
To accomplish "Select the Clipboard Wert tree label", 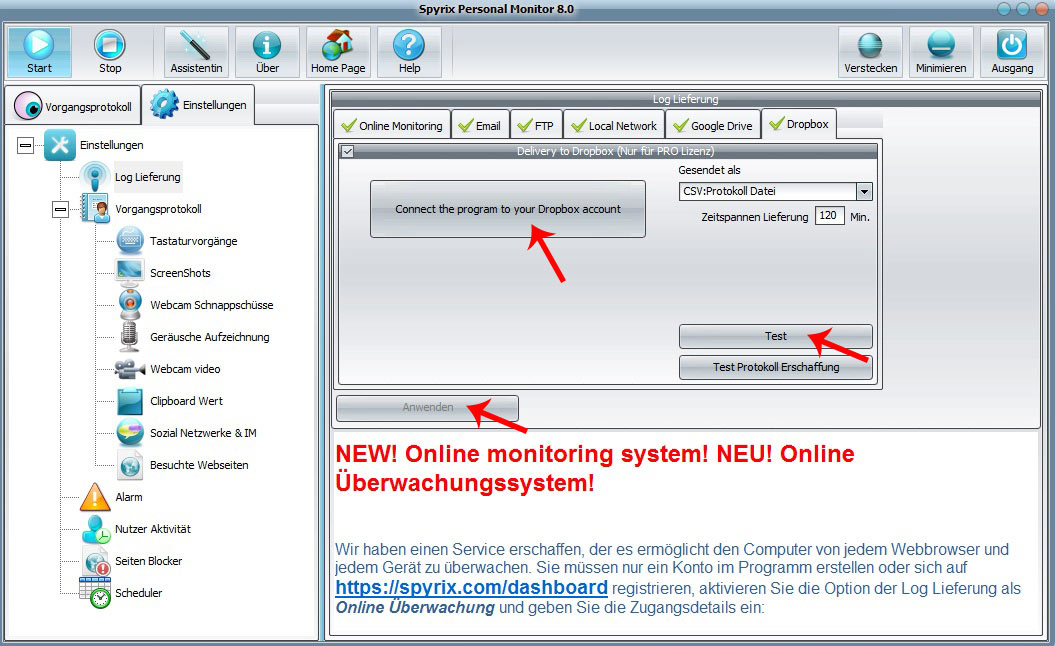I will coord(186,401).
